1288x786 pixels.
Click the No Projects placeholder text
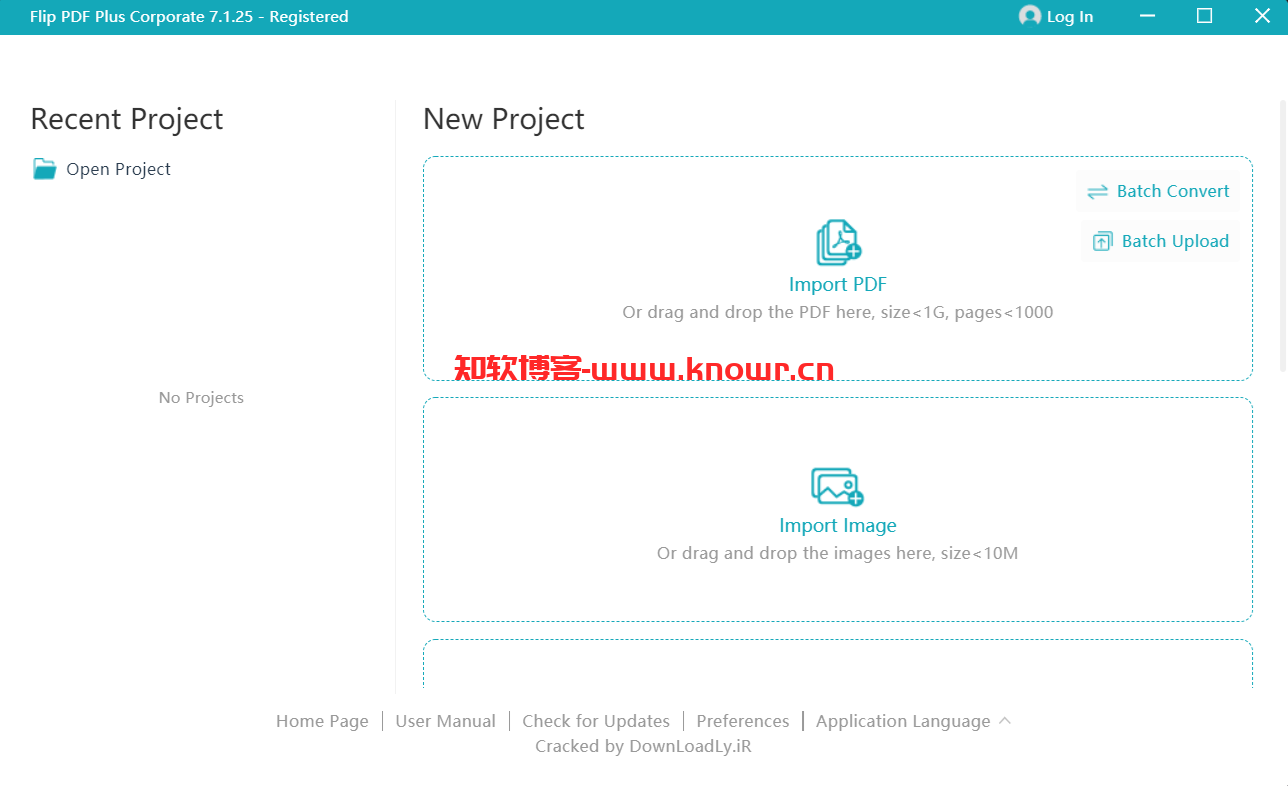(x=201, y=397)
